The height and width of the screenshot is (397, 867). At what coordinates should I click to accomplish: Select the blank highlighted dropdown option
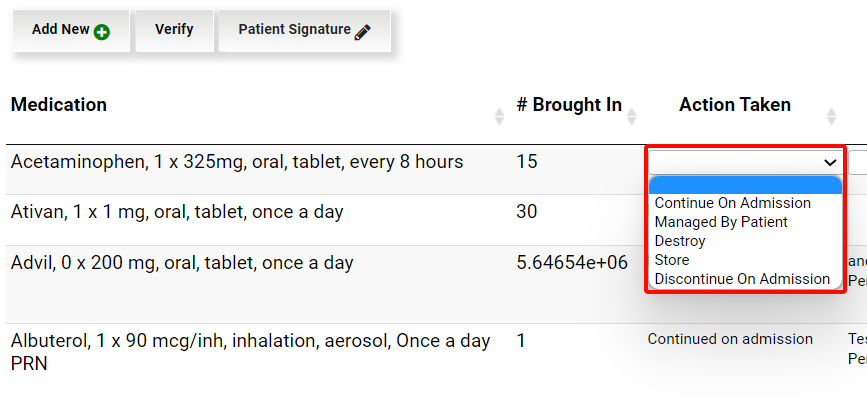[745, 185]
